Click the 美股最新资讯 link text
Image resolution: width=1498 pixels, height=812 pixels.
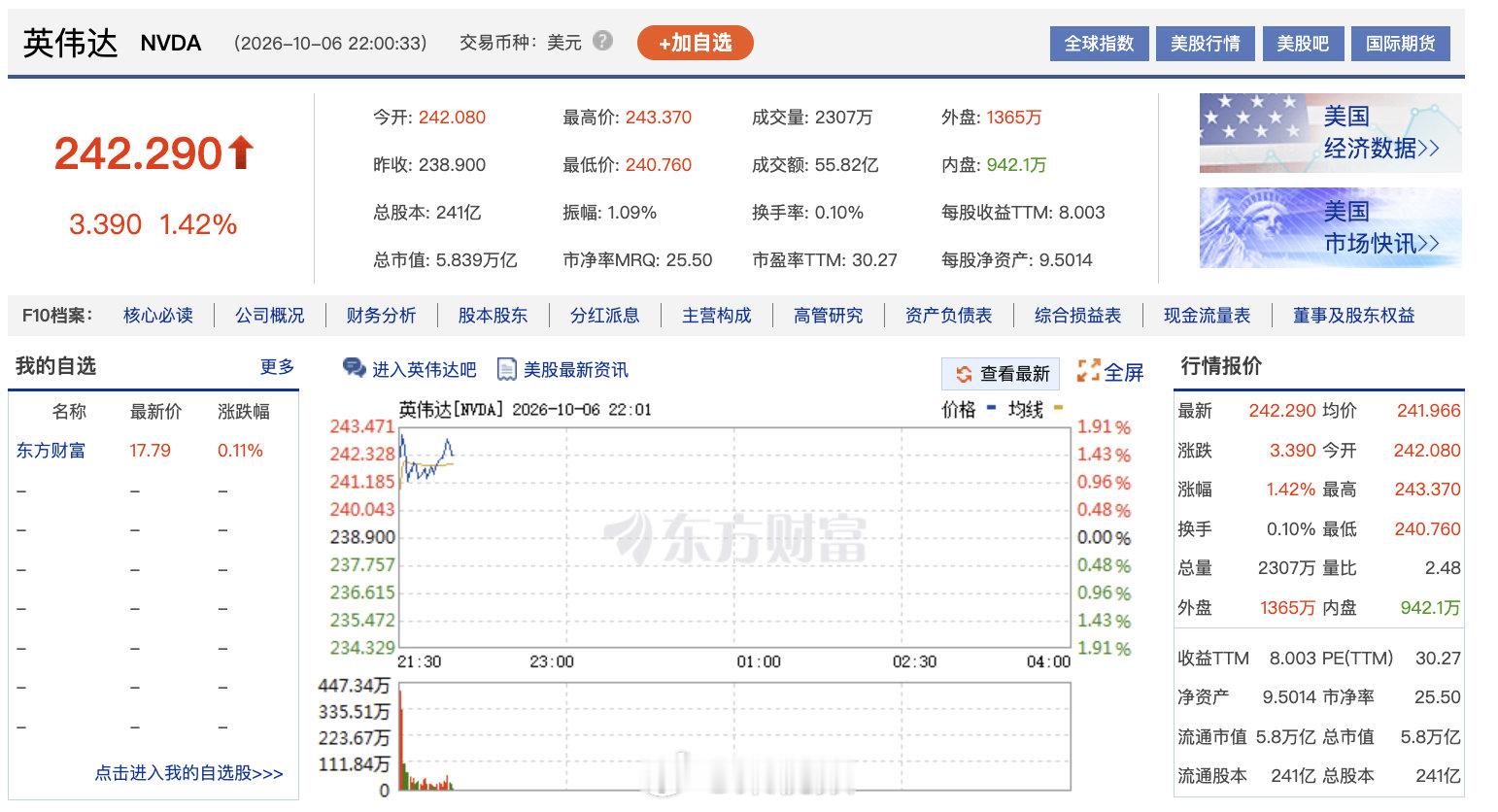click(576, 370)
